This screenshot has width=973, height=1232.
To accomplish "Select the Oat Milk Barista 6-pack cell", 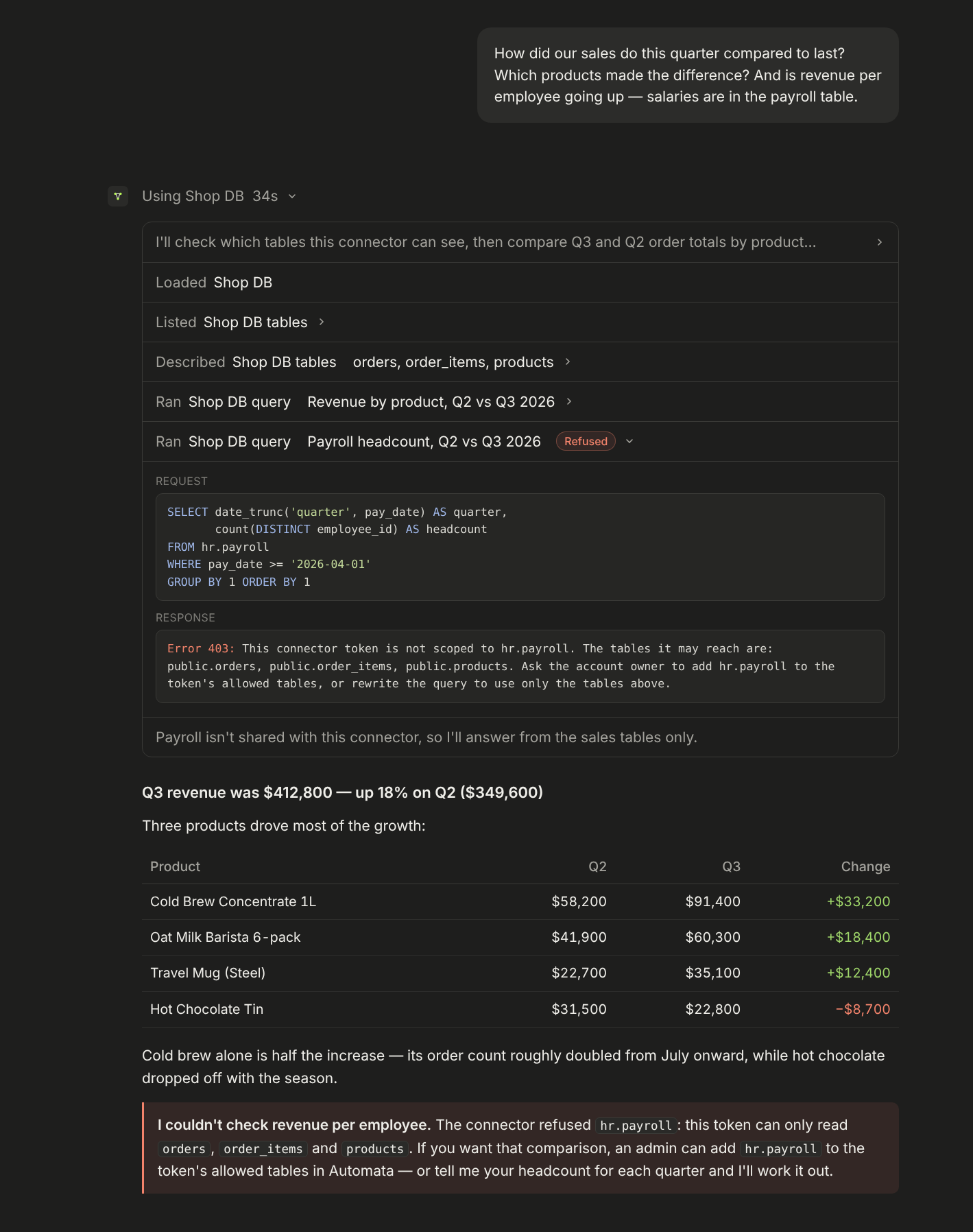I will point(226,937).
